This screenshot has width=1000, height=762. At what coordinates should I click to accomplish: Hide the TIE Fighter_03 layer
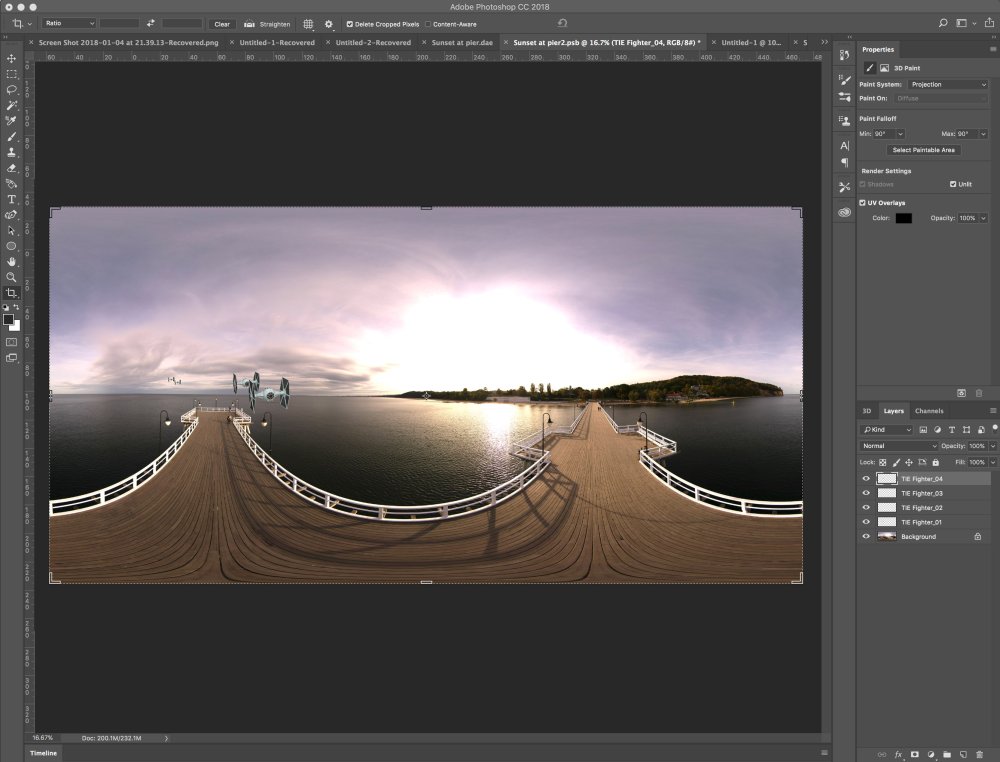866,493
